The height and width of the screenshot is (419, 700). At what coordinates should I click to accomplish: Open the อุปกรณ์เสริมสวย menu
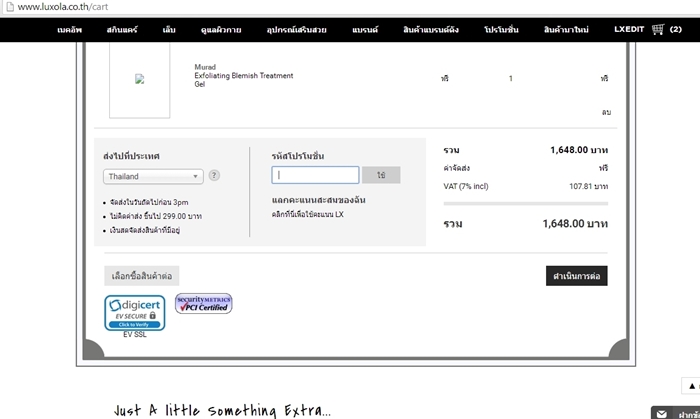click(296, 30)
